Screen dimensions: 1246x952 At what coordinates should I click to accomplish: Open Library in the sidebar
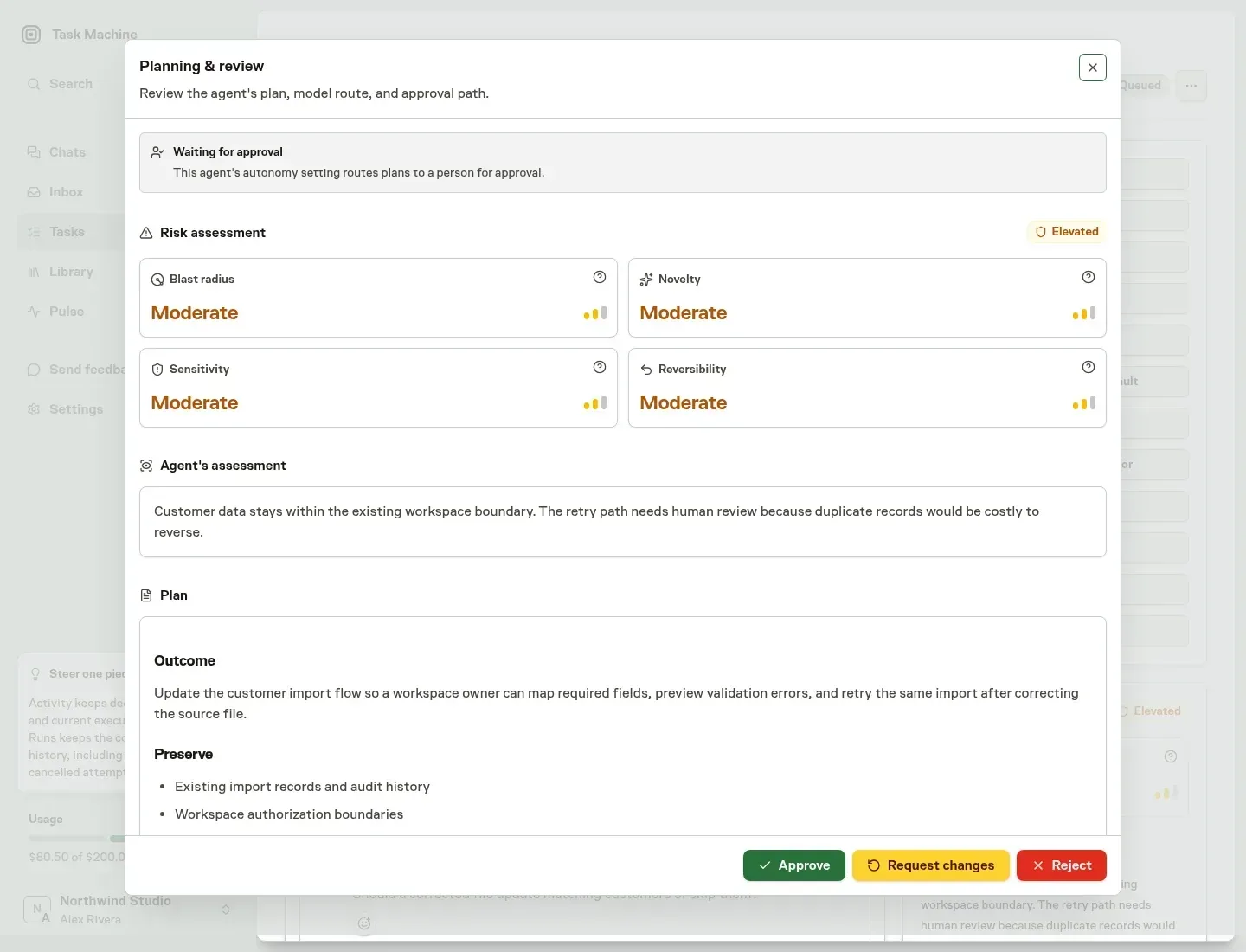coord(71,272)
